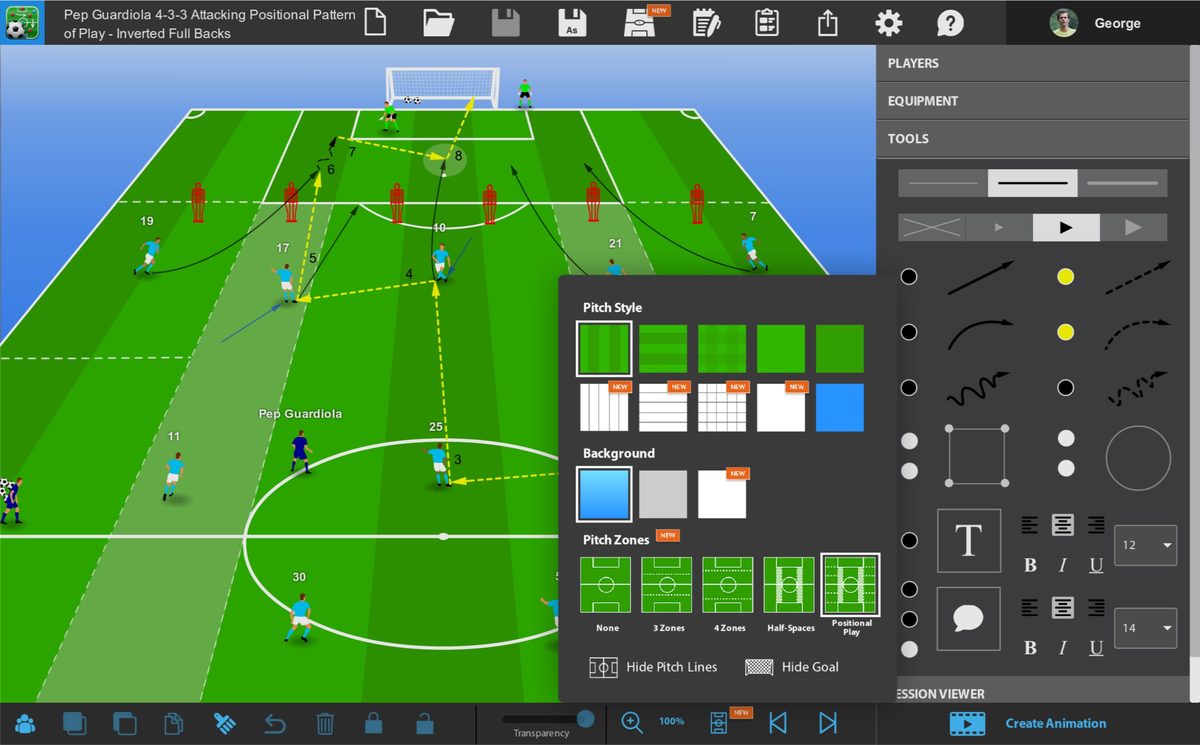
Task: Open the folder icon to load session
Action: point(438,22)
